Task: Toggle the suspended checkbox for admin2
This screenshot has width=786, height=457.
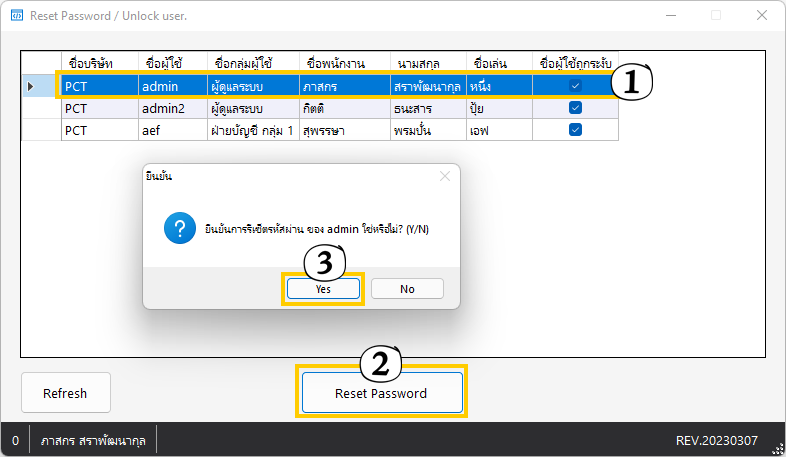Action: (575, 108)
